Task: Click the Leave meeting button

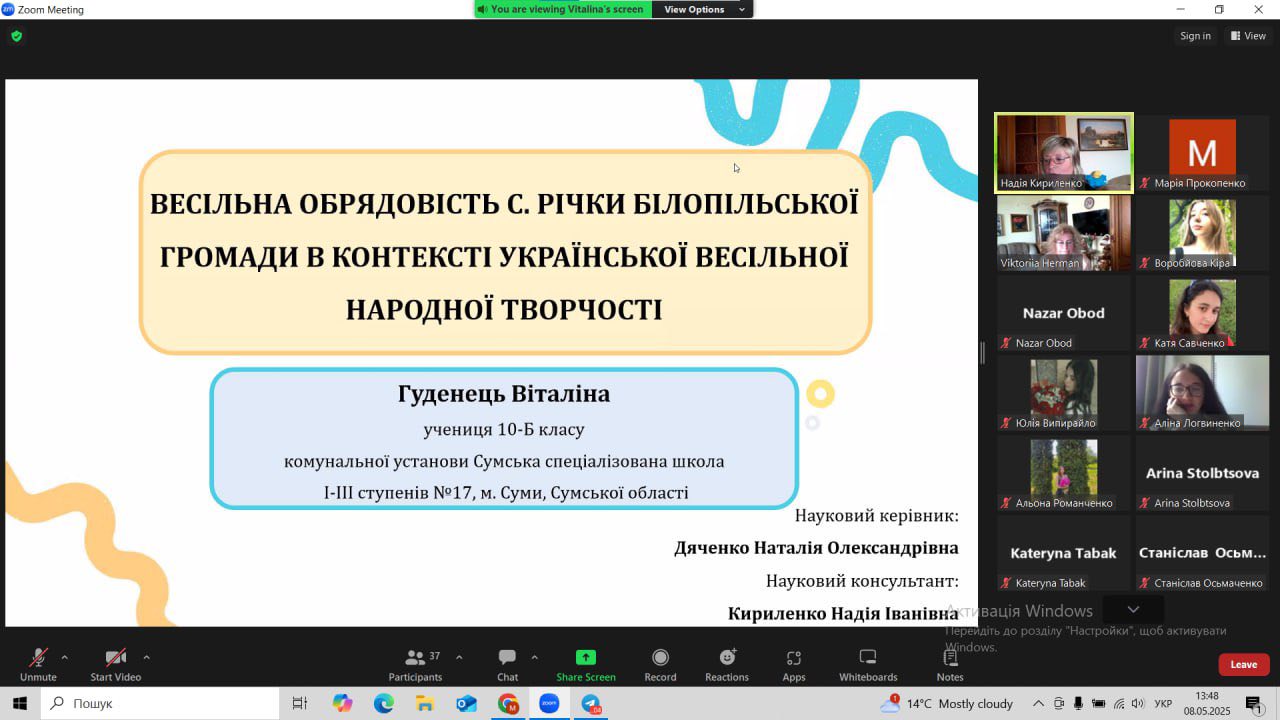Action: (x=1244, y=664)
